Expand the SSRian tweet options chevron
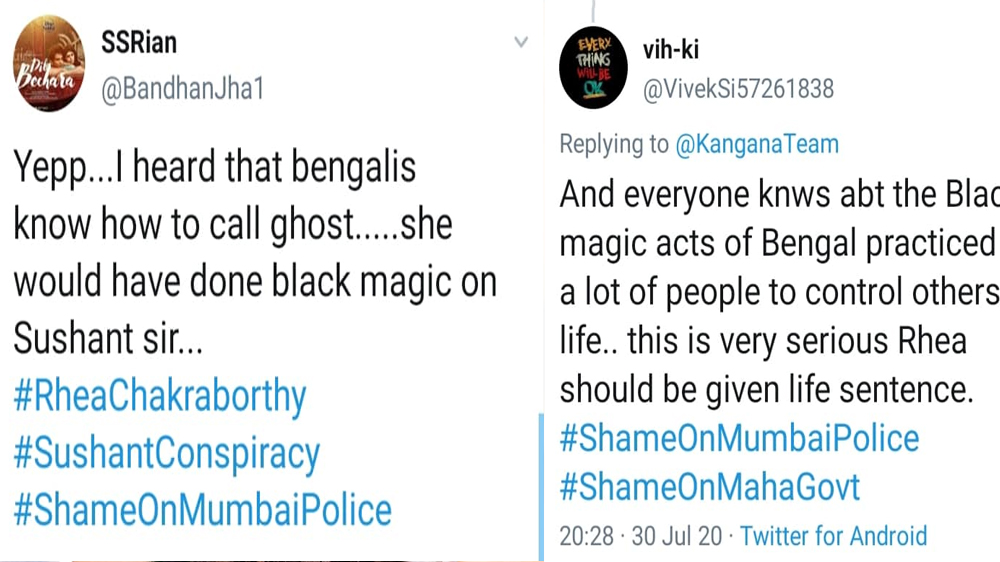Image resolution: width=1000 pixels, height=562 pixels. pyautogui.click(x=521, y=42)
